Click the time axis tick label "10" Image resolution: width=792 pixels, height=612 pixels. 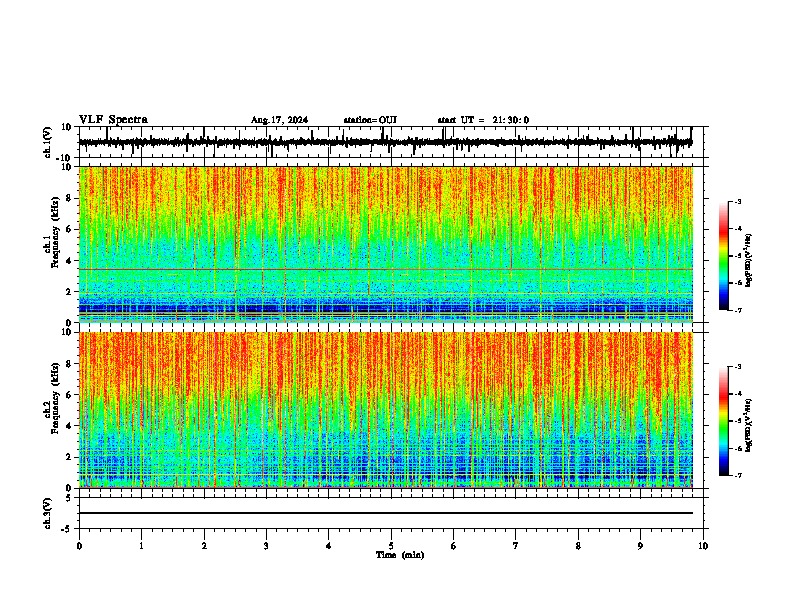703,546
